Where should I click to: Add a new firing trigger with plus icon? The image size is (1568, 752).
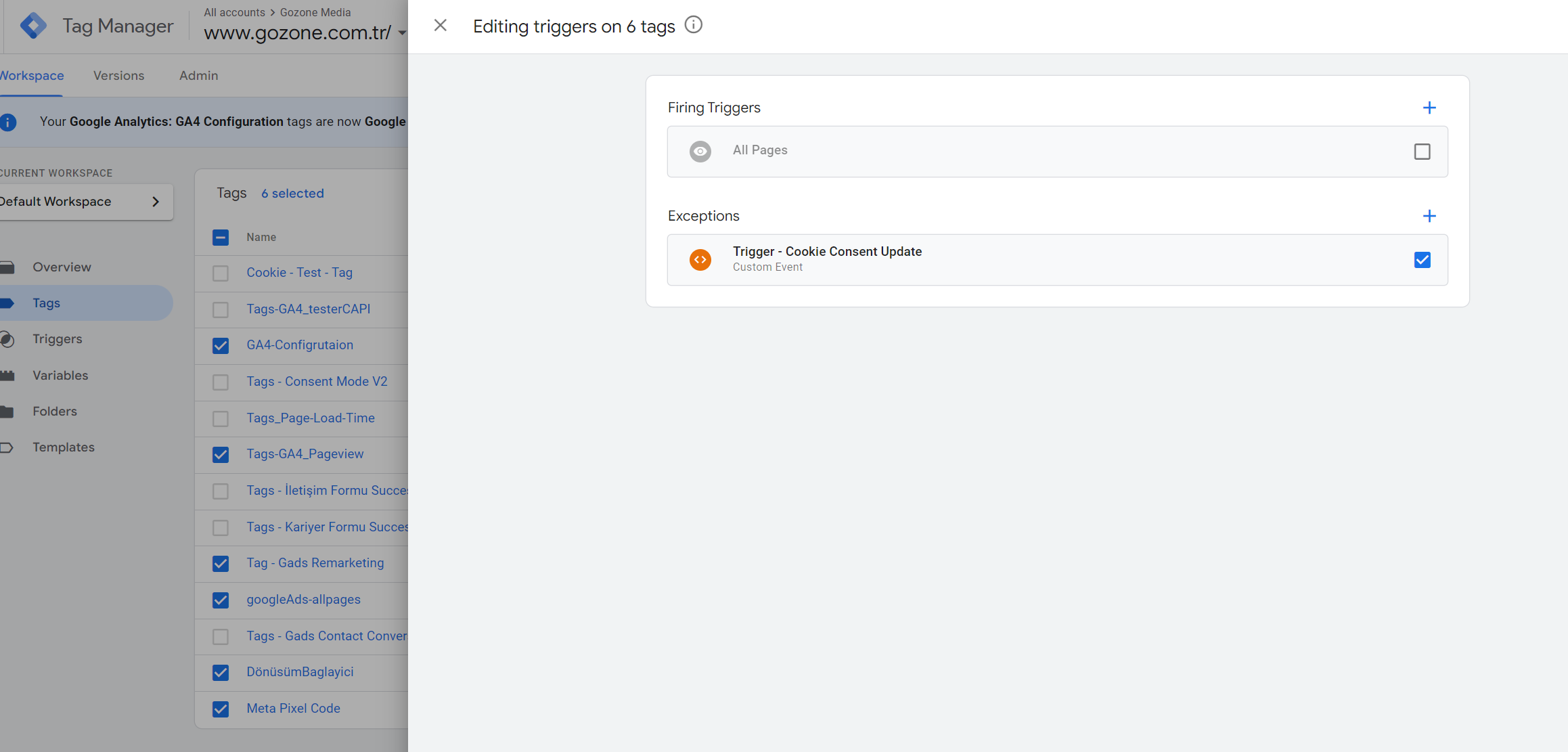[1429, 108]
